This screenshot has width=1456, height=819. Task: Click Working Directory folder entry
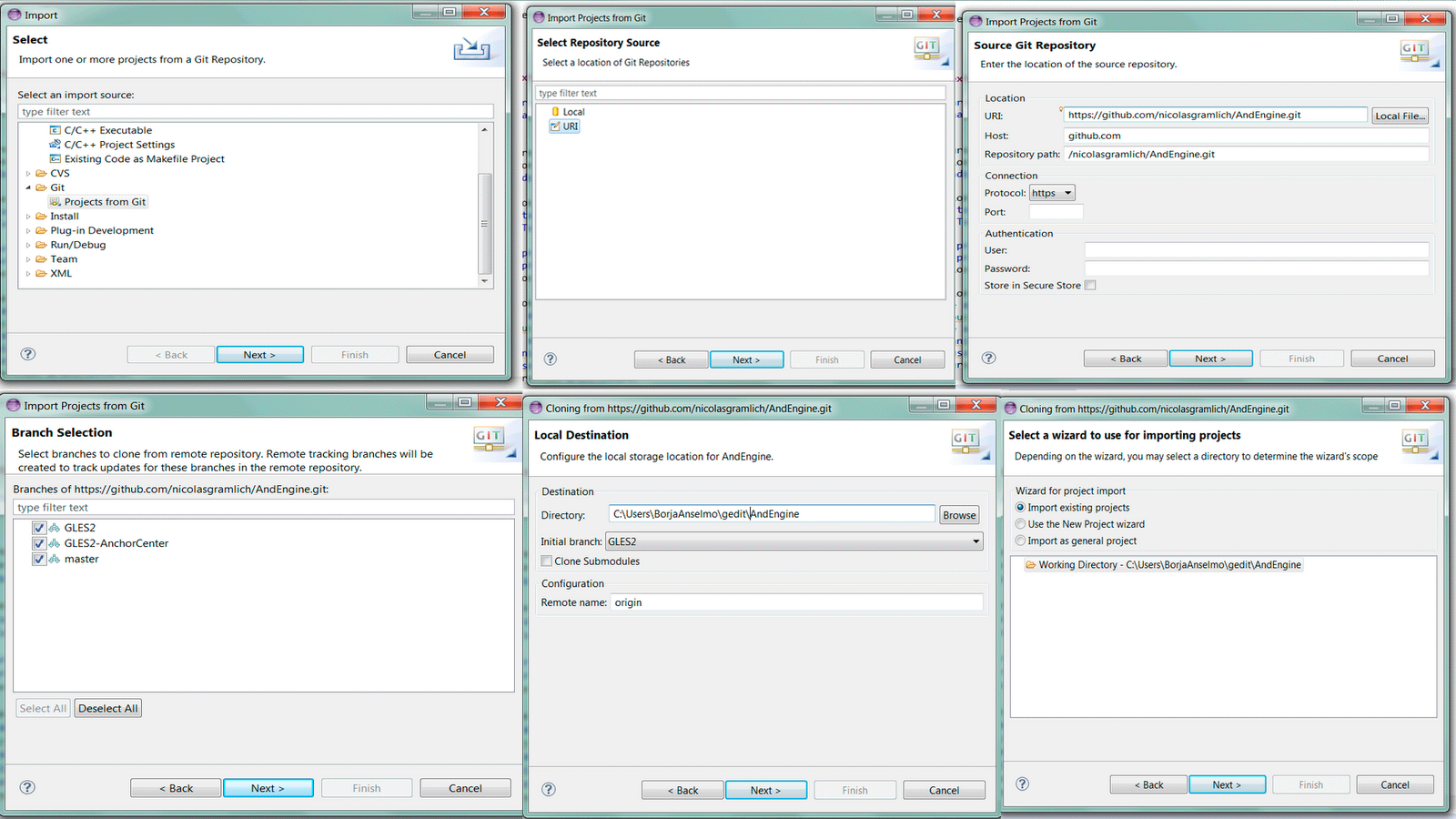(x=1163, y=565)
